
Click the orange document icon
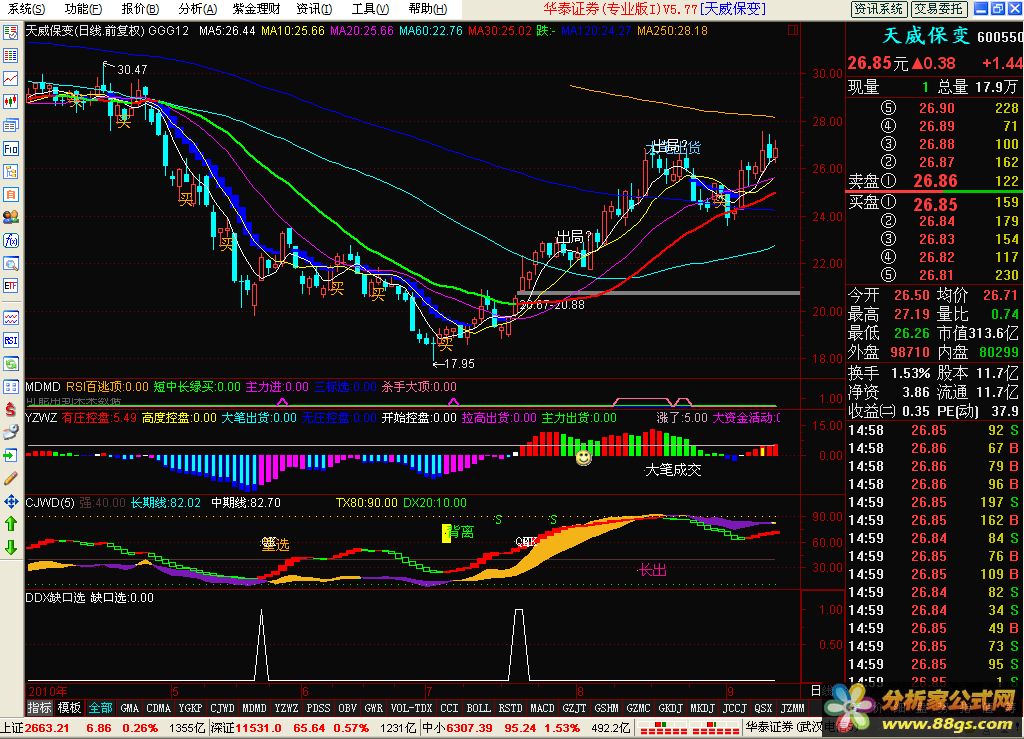(10, 194)
